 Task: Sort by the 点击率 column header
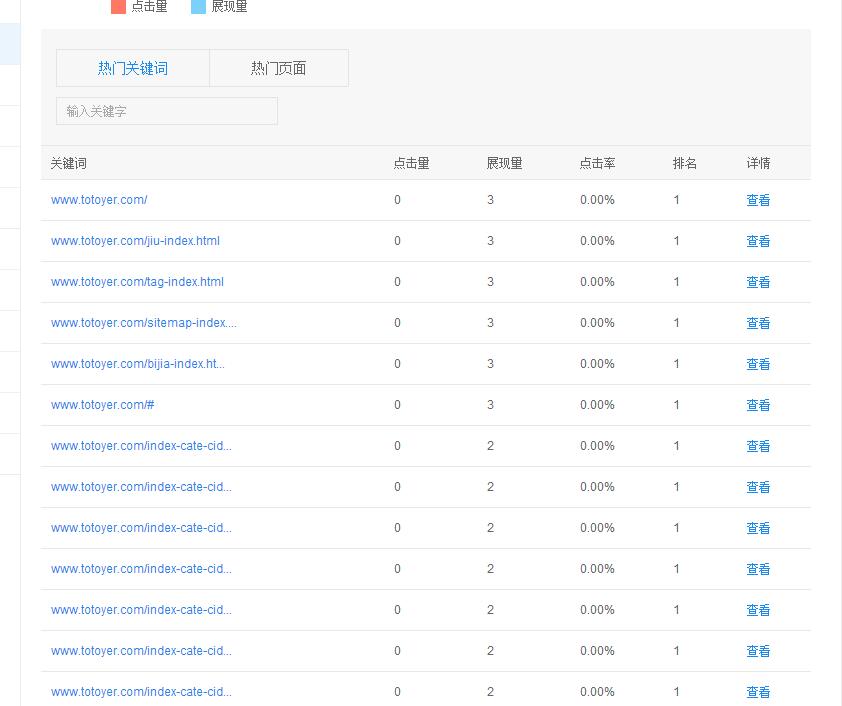point(597,163)
